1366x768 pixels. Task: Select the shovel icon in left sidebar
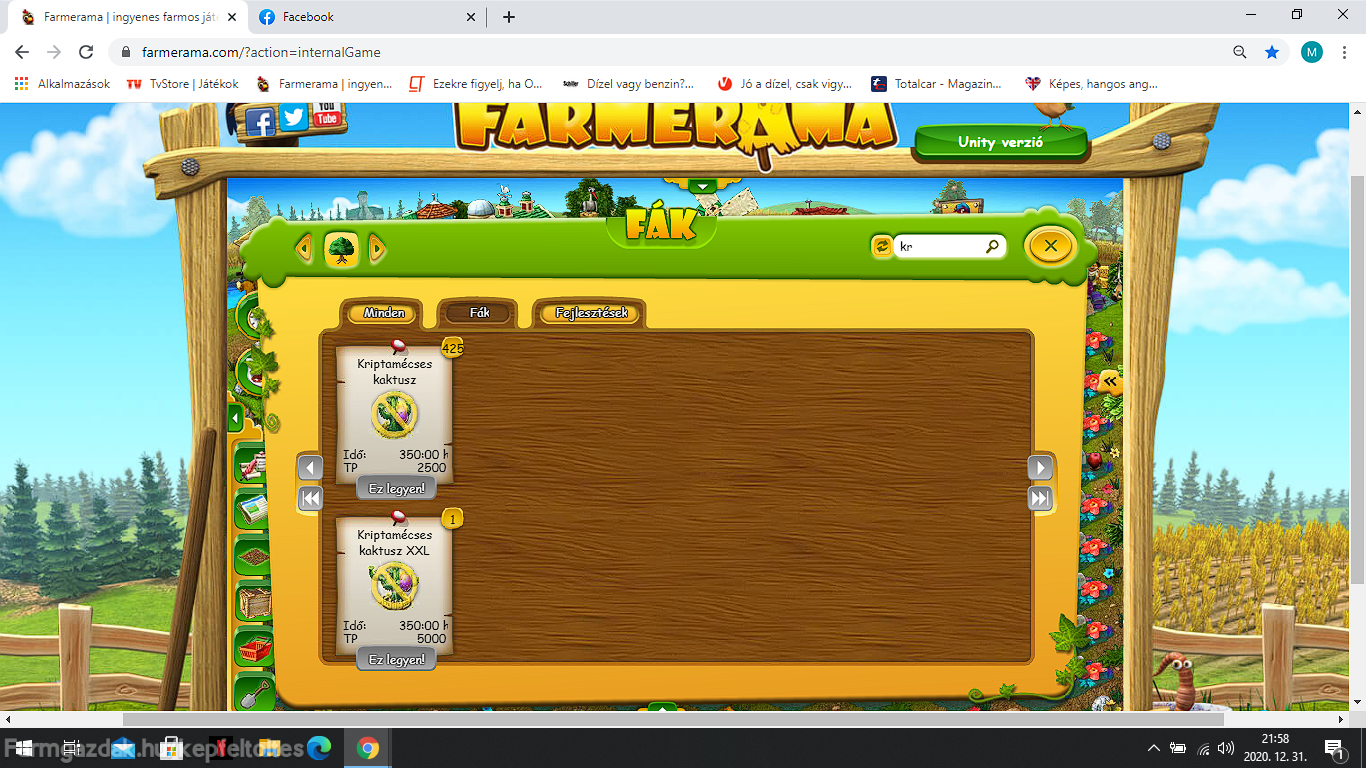(254, 692)
